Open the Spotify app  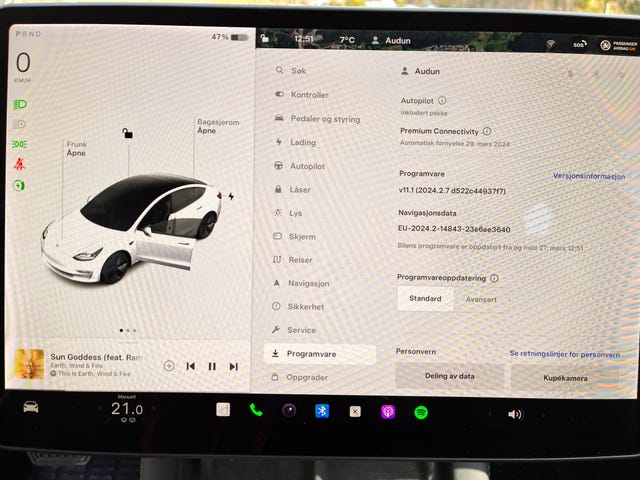coord(421,413)
